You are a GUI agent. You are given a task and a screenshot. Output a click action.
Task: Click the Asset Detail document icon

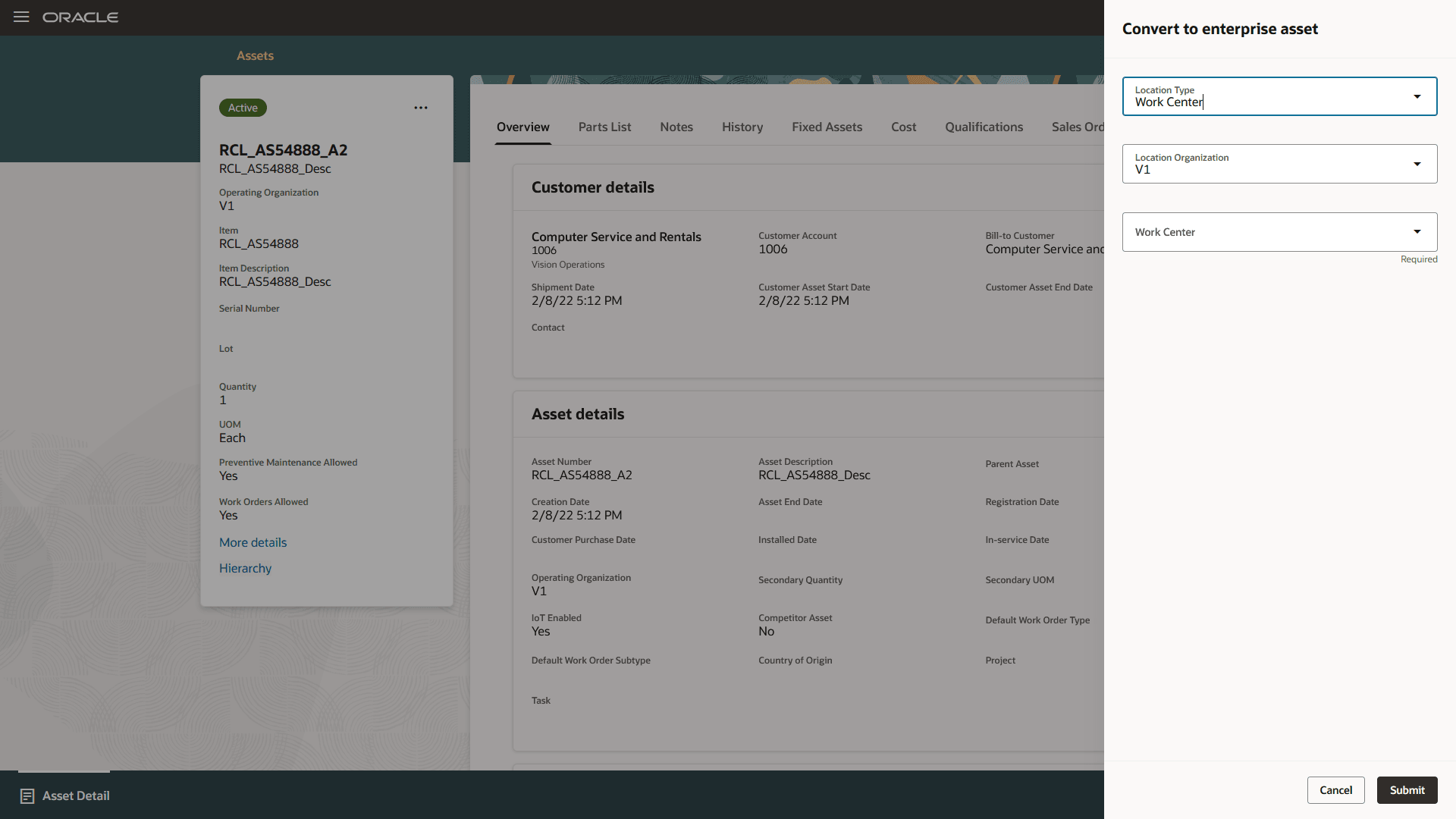[x=27, y=795]
